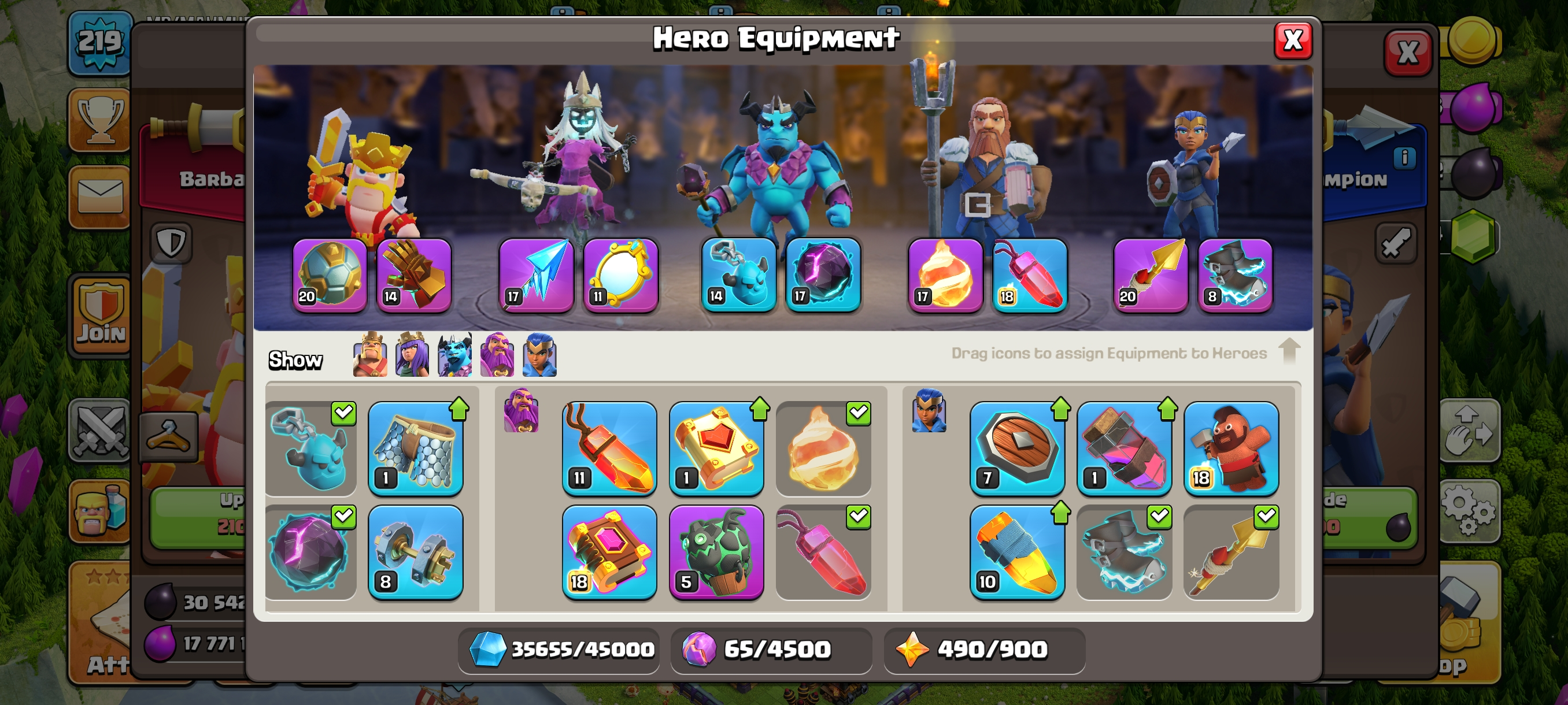Toggle the equipped Dark Orb checkmark item
This screenshot has width=1568, height=705.
click(x=310, y=552)
